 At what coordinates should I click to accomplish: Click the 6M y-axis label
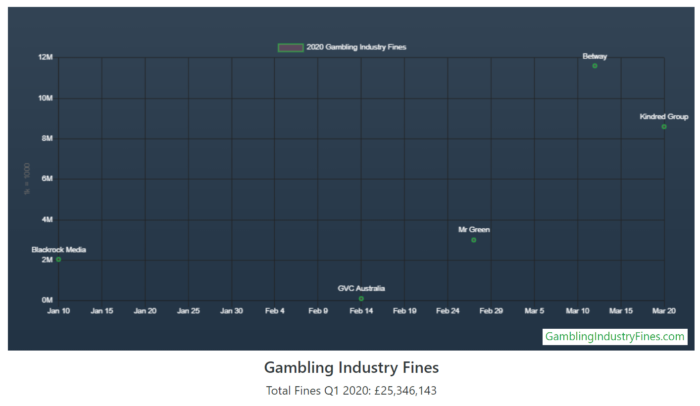pyautogui.click(x=47, y=179)
